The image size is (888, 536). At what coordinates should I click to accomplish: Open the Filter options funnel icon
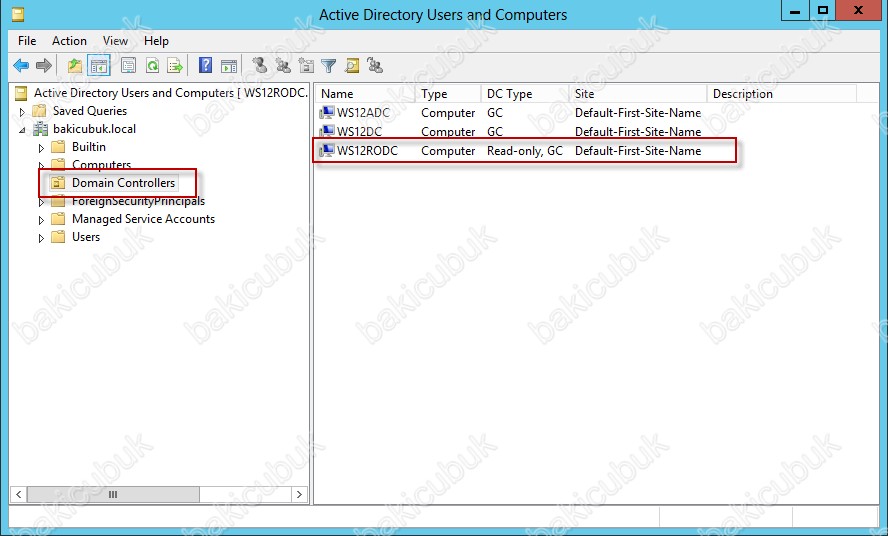(328, 66)
